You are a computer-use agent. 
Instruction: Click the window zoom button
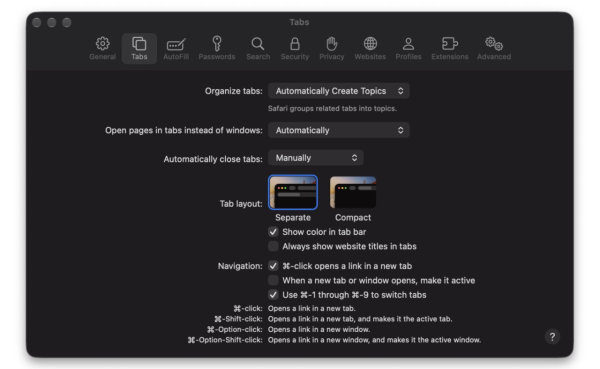click(x=67, y=23)
